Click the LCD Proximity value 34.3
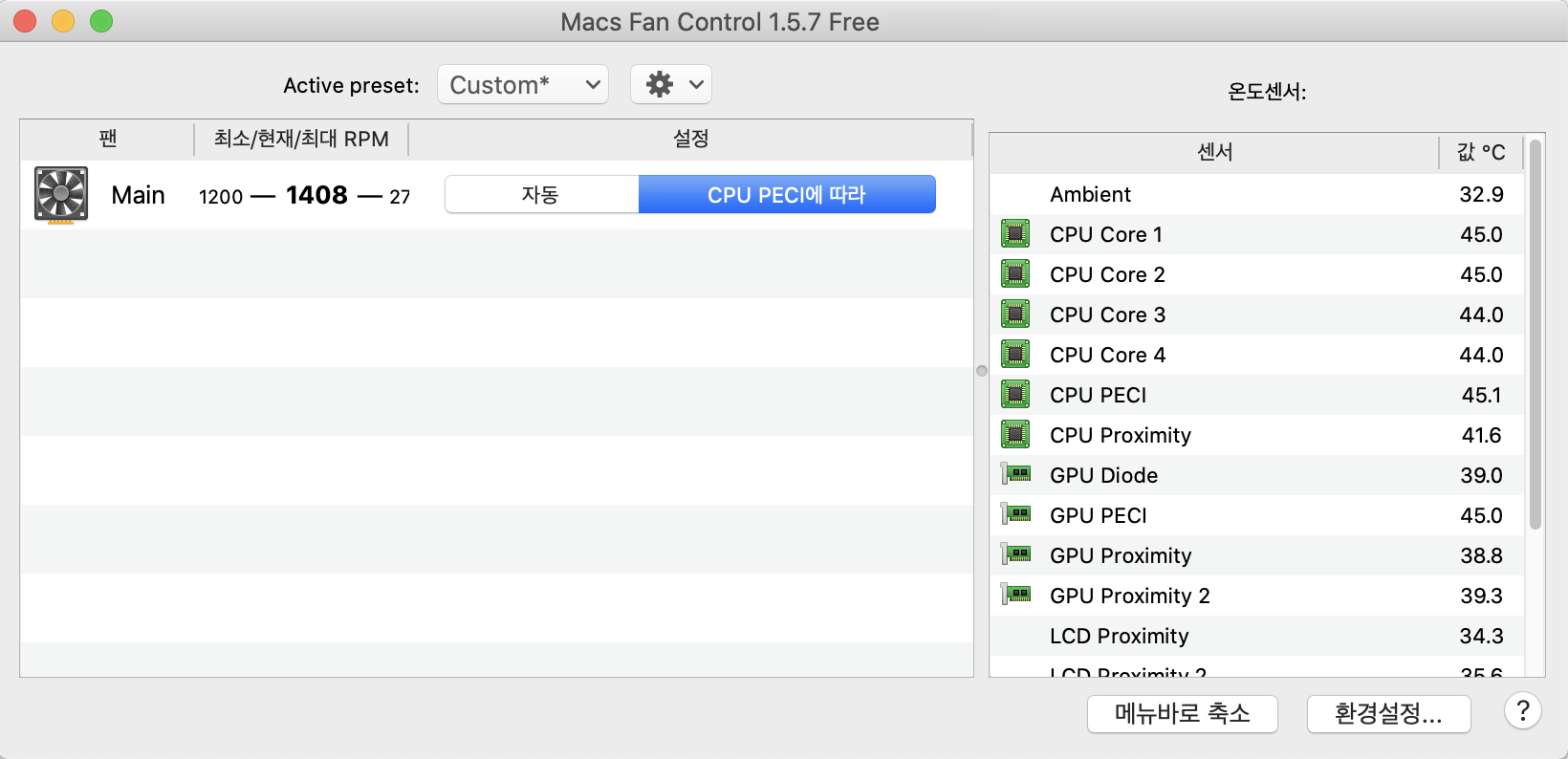 (1481, 636)
